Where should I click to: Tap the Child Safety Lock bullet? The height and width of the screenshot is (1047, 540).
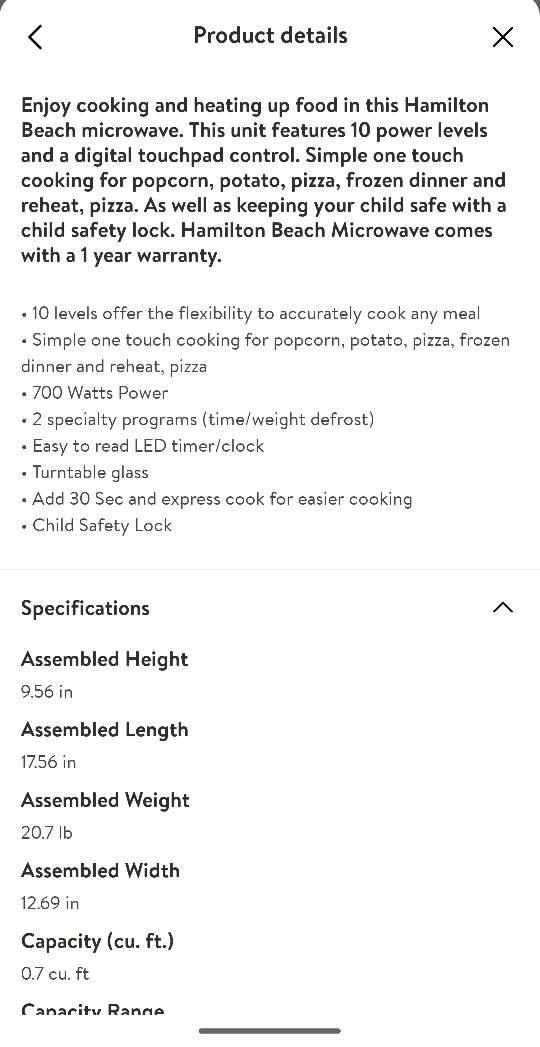pos(97,526)
